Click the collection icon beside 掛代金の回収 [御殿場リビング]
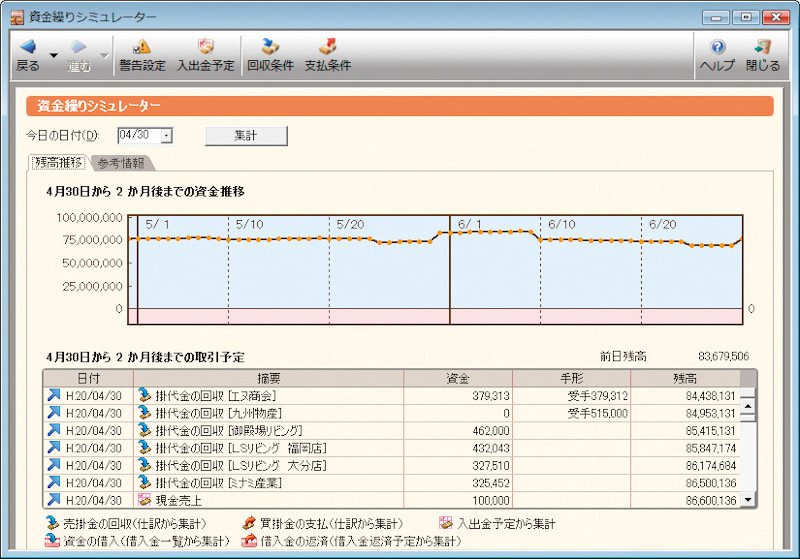 145,430
